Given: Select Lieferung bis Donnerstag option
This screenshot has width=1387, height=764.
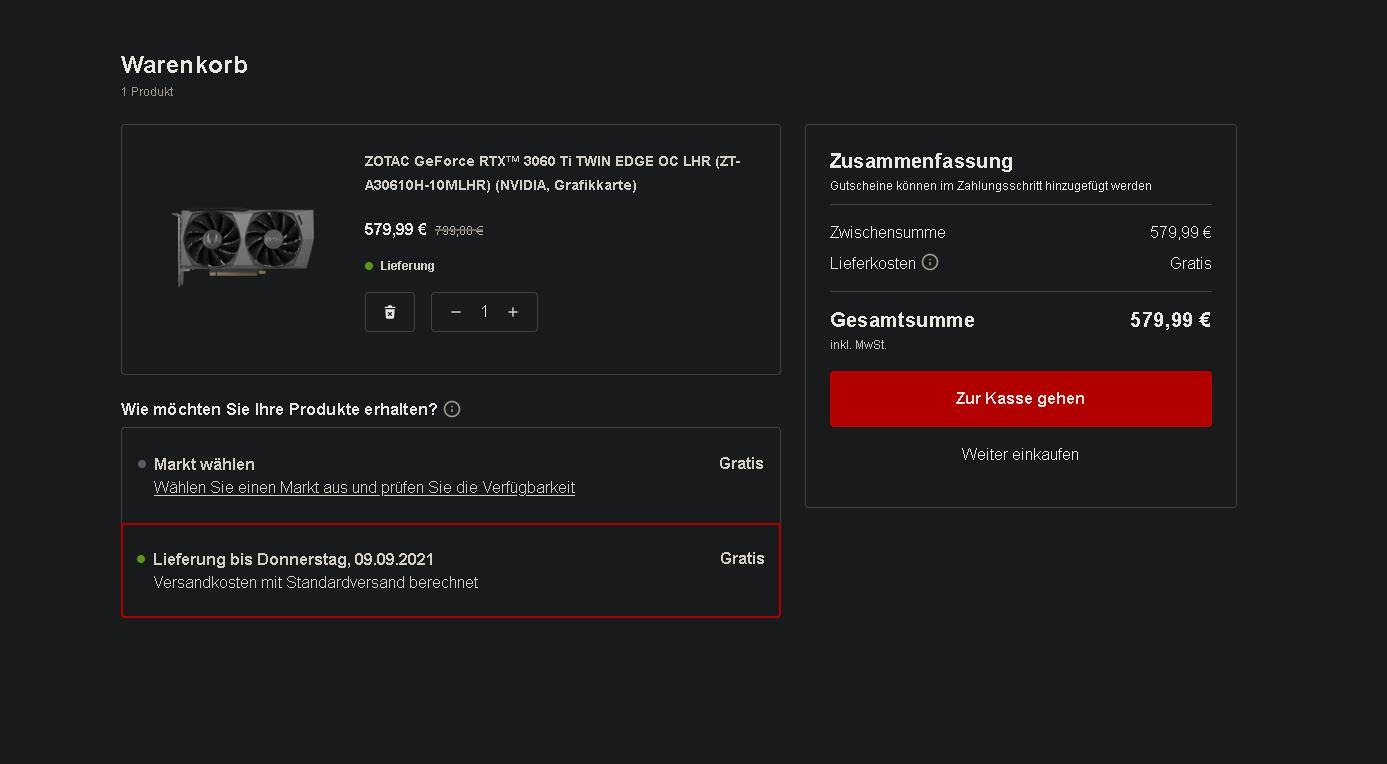Looking at the screenshot, I should pyautogui.click(x=293, y=559).
